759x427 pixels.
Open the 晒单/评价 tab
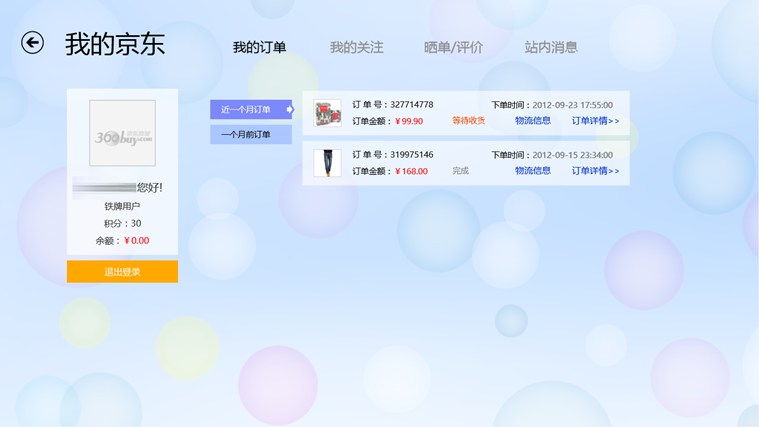454,47
